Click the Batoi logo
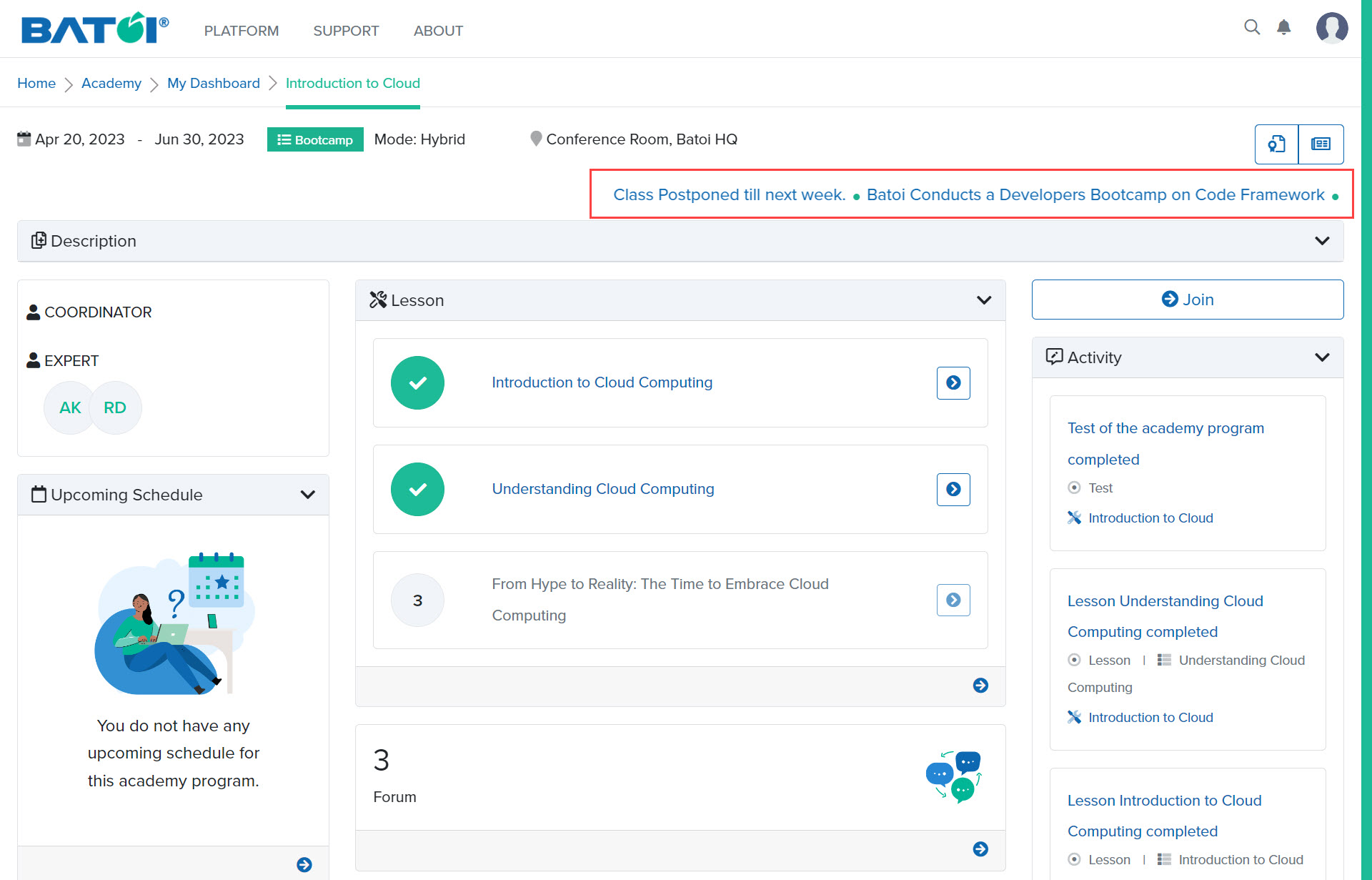This screenshot has width=1372, height=880. point(95,29)
